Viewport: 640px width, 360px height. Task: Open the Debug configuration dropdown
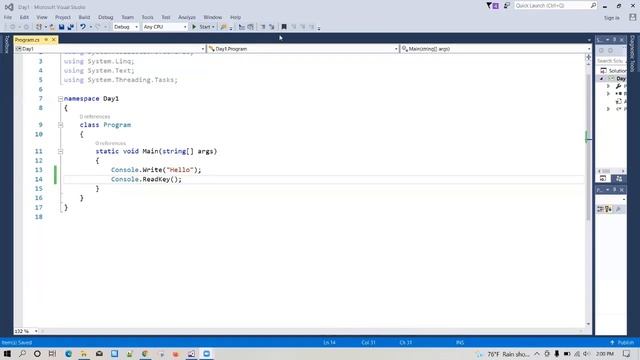tap(126, 27)
